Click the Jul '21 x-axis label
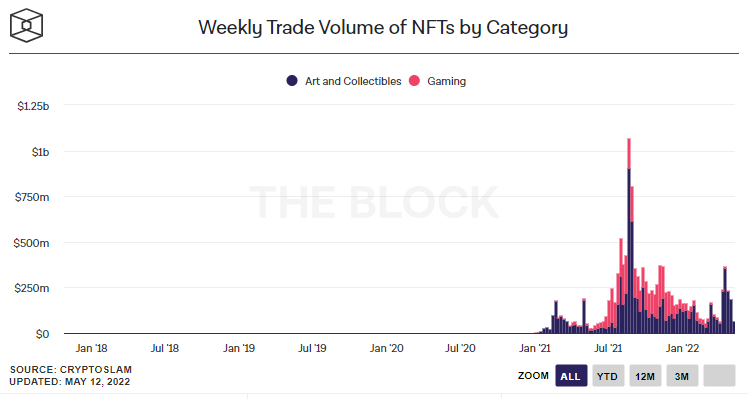 click(608, 348)
